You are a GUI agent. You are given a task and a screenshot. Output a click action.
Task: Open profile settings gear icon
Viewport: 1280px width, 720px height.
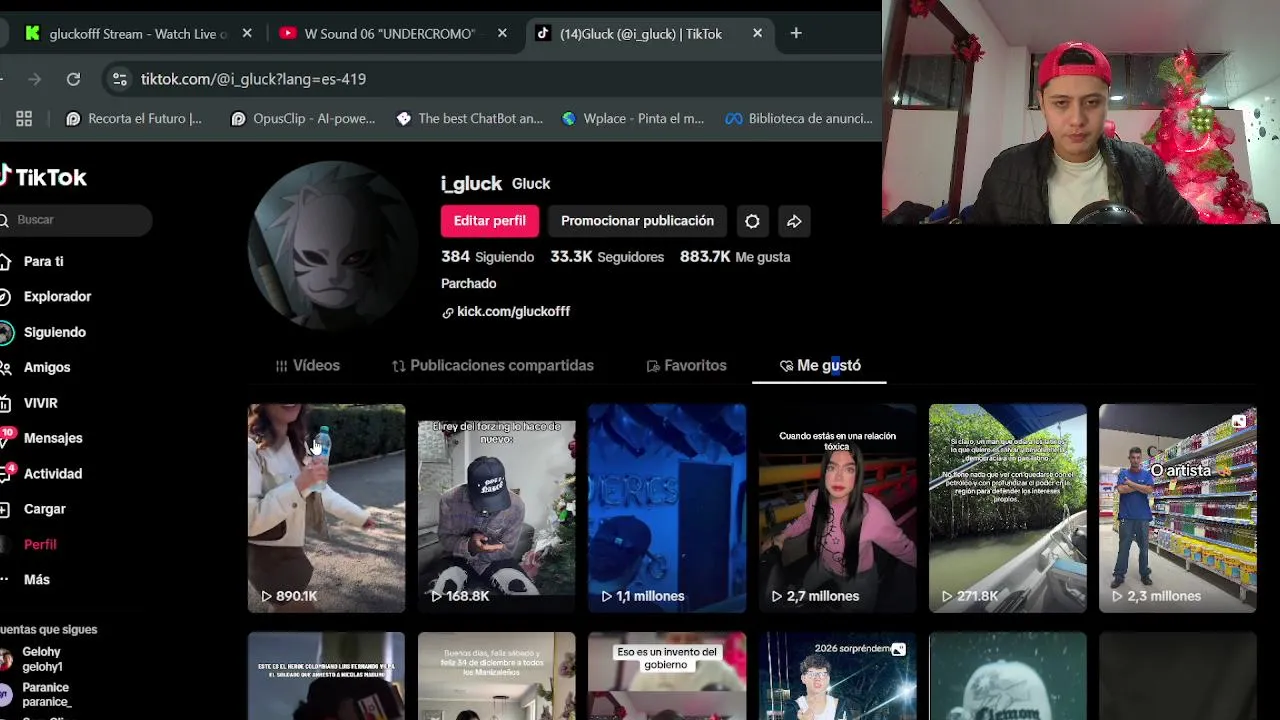coord(752,221)
